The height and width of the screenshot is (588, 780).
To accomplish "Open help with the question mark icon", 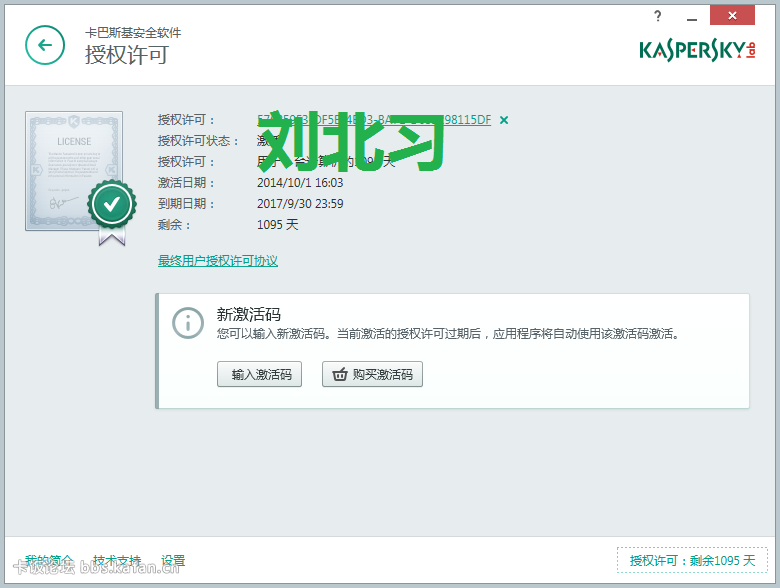I will click(658, 16).
